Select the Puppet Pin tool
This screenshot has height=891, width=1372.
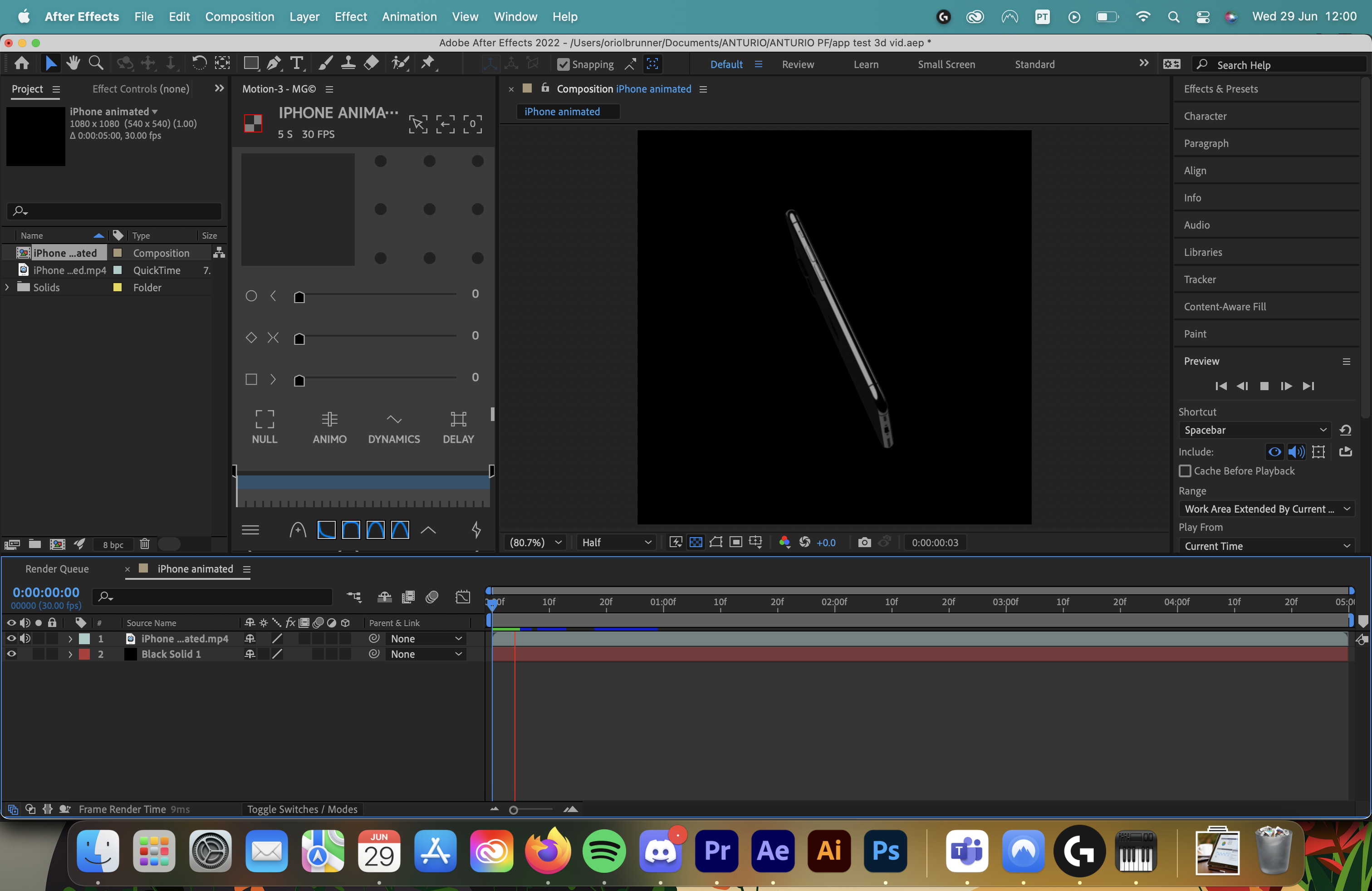pos(428,64)
